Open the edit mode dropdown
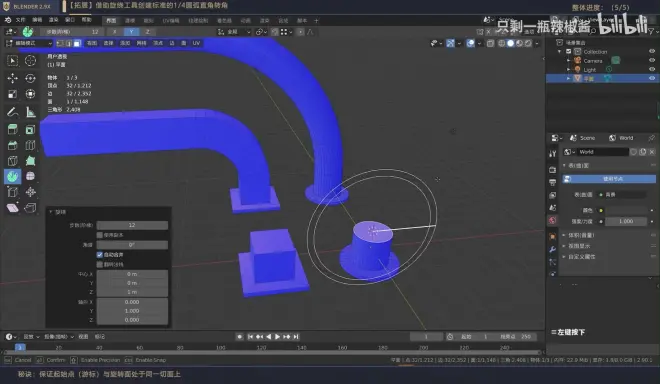Image resolution: width=660 pixels, height=384 pixels. coord(29,43)
